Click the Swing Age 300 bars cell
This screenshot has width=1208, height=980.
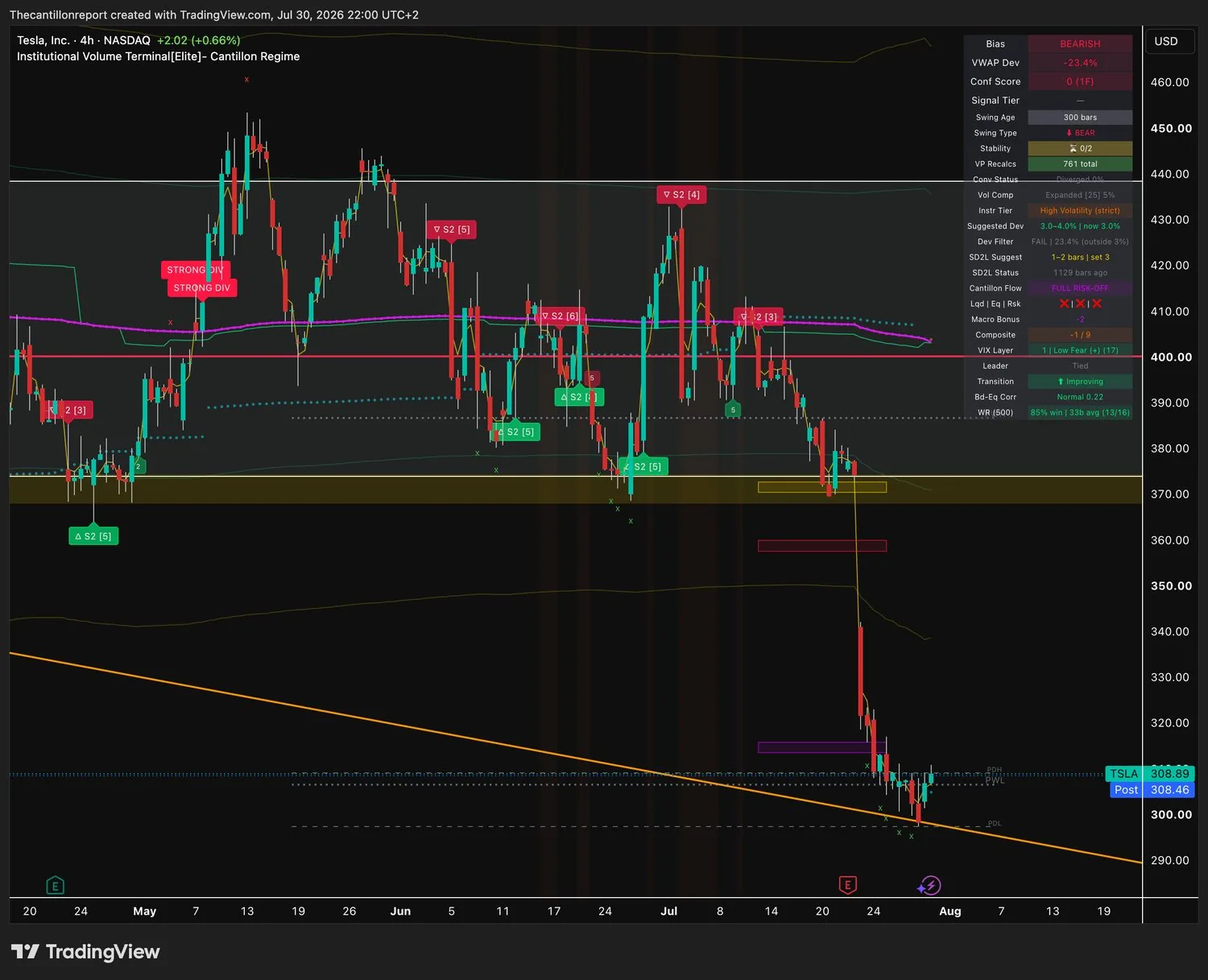click(x=1080, y=118)
